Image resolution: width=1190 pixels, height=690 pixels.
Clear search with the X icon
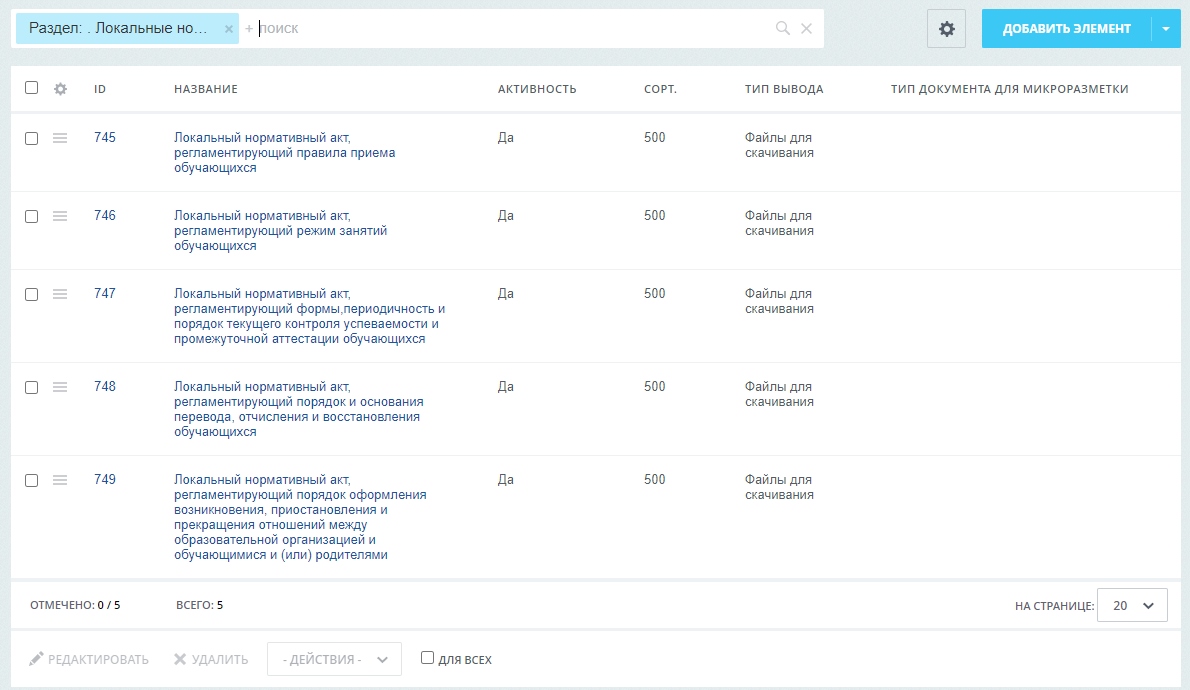[x=807, y=28]
